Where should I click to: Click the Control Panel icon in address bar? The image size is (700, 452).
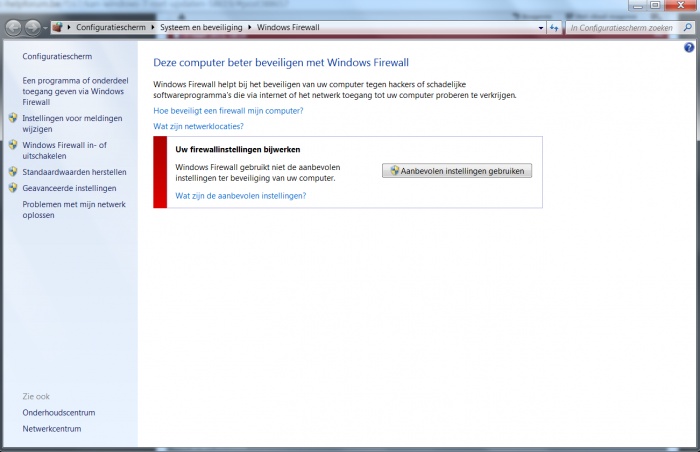(x=57, y=27)
